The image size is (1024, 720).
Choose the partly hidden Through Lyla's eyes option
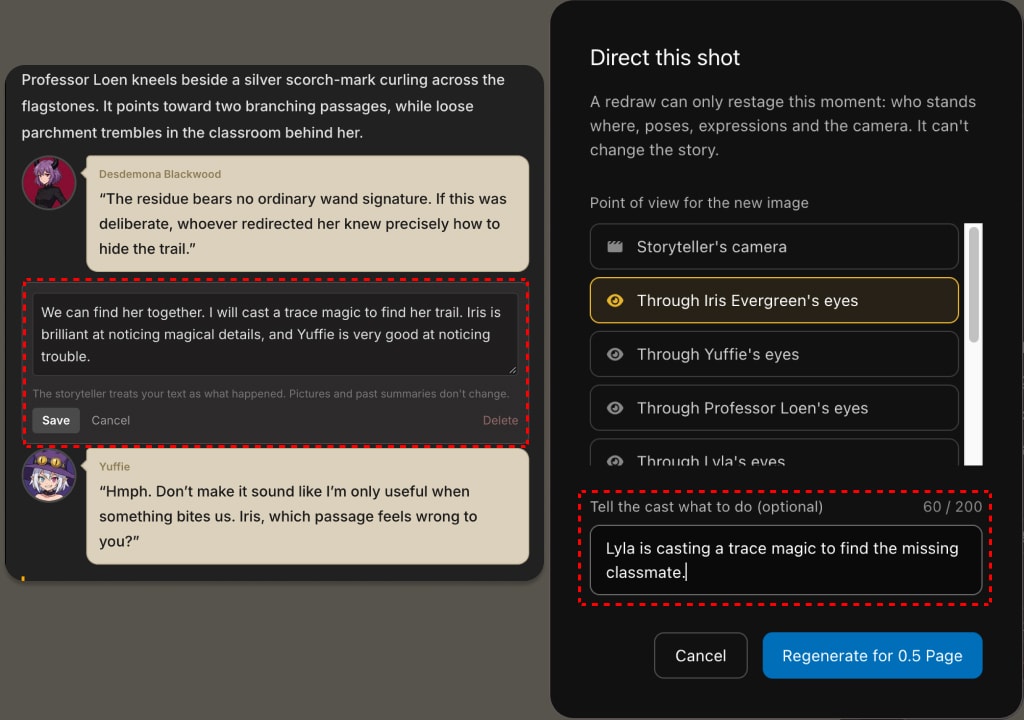(x=774, y=453)
